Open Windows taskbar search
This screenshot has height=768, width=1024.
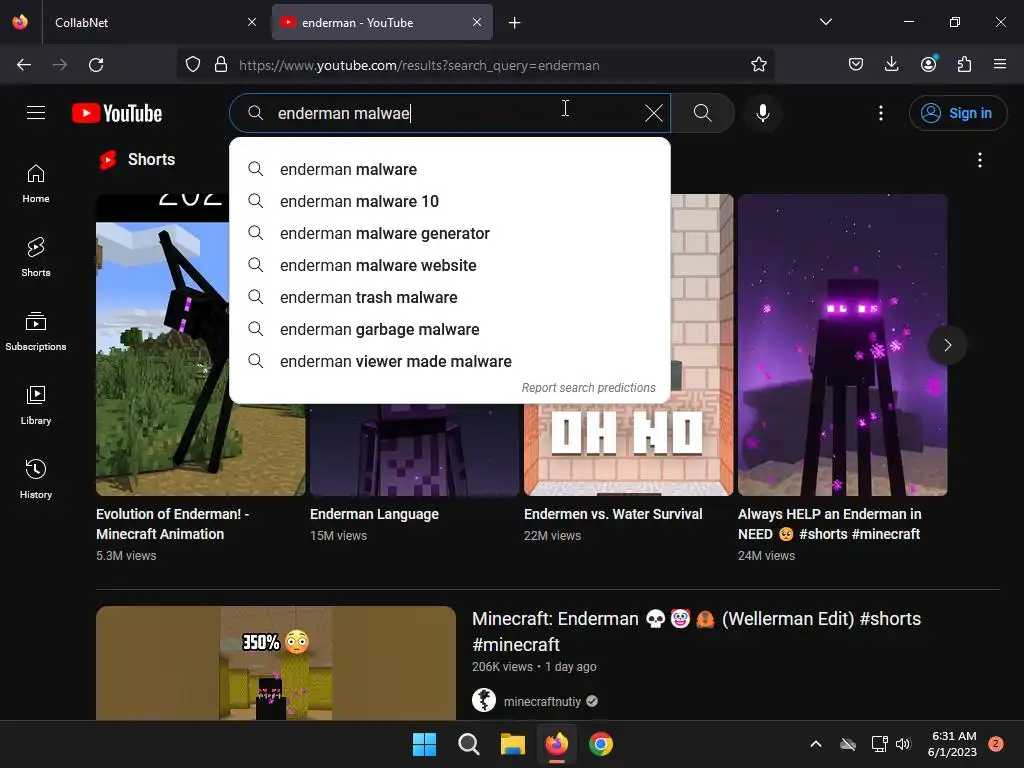pyautogui.click(x=468, y=744)
